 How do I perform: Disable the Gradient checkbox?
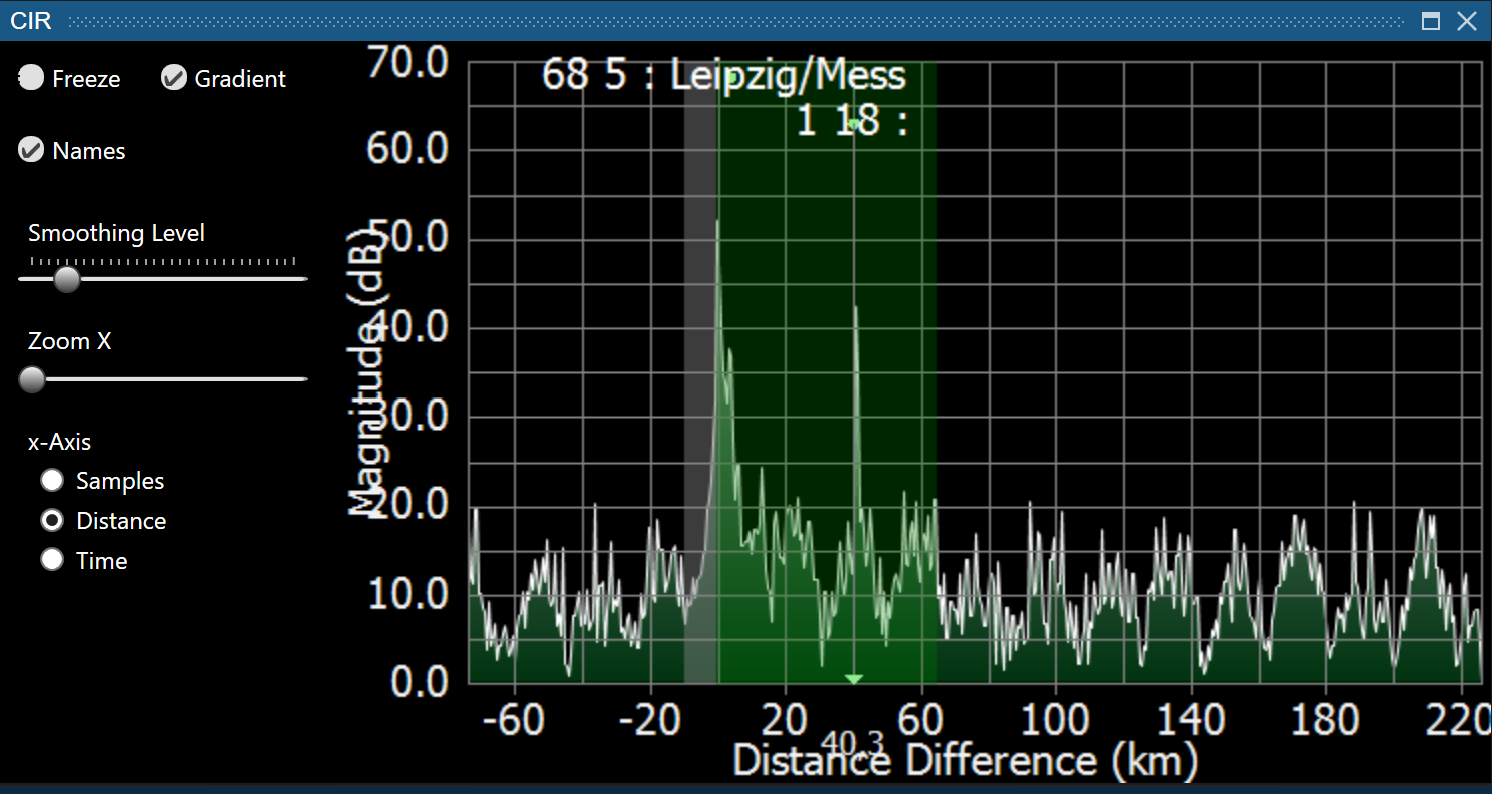click(174, 78)
